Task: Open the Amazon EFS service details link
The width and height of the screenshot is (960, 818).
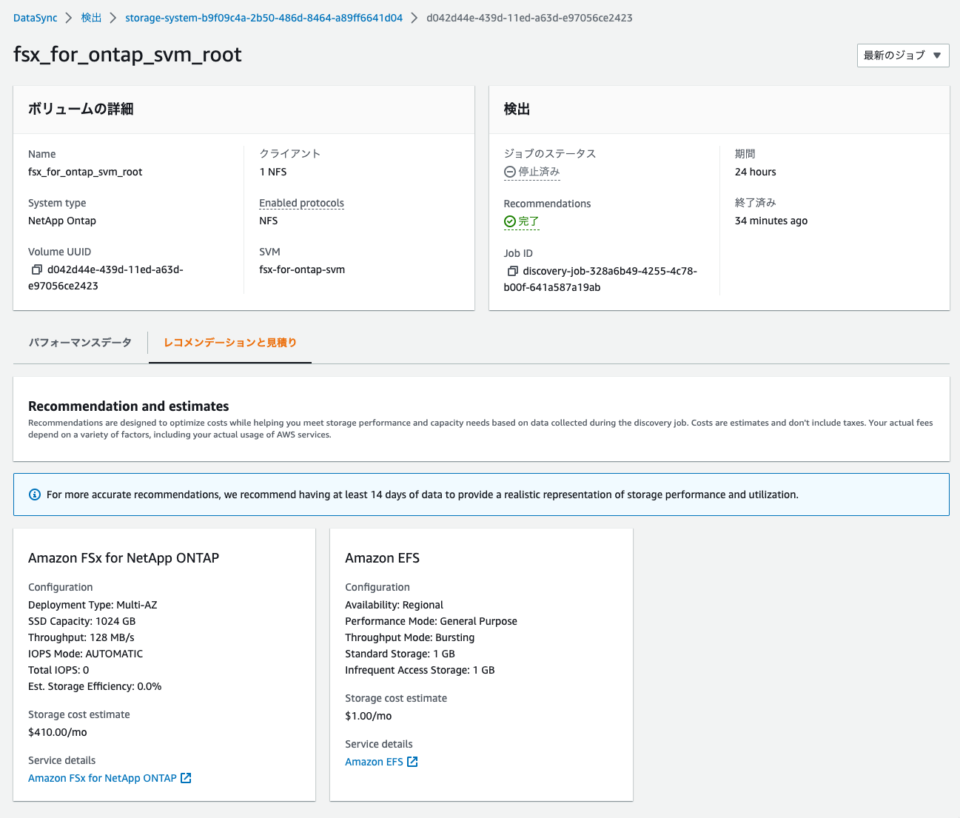Action: pyautogui.click(x=374, y=761)
